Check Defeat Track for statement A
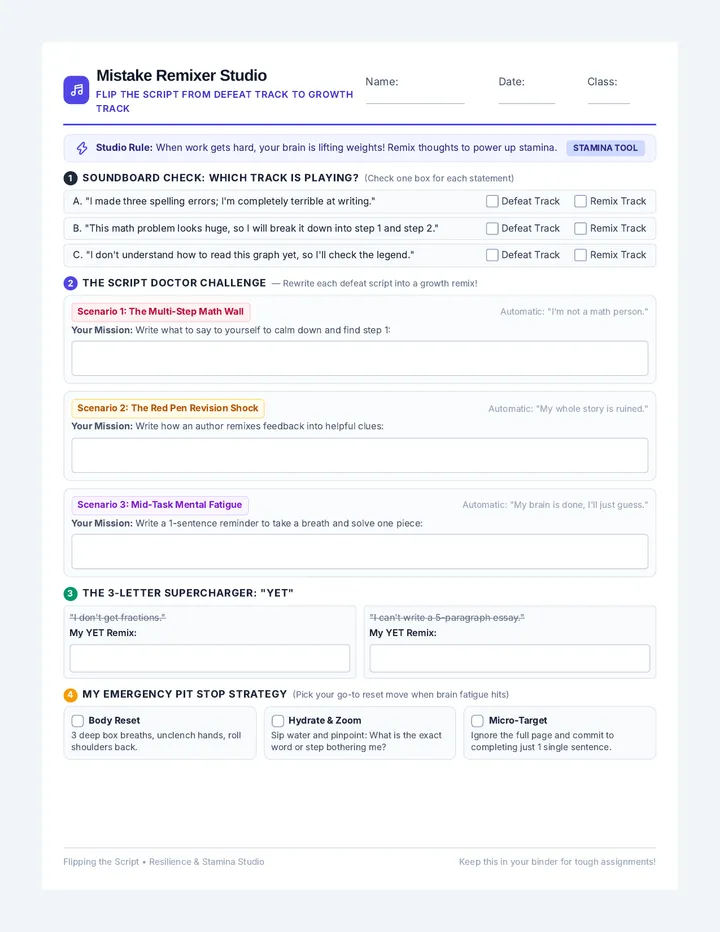Image resolution: width=720 pixels, height=932 pixels. point(492,201)
